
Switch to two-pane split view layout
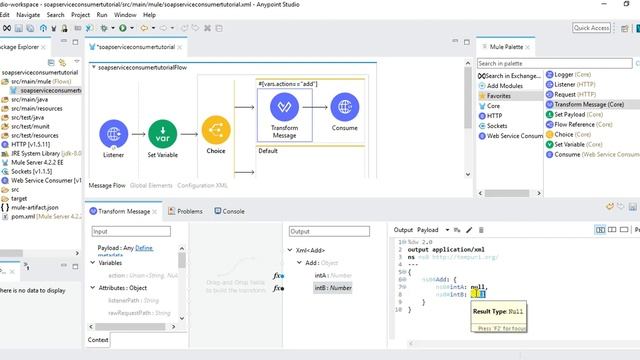pos(612,230)
